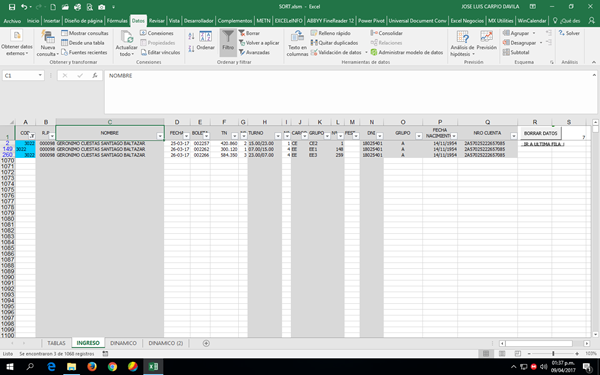Click Subtotal
The width and height of the screenshot is (600, 375).
click(x=516, y=52)
